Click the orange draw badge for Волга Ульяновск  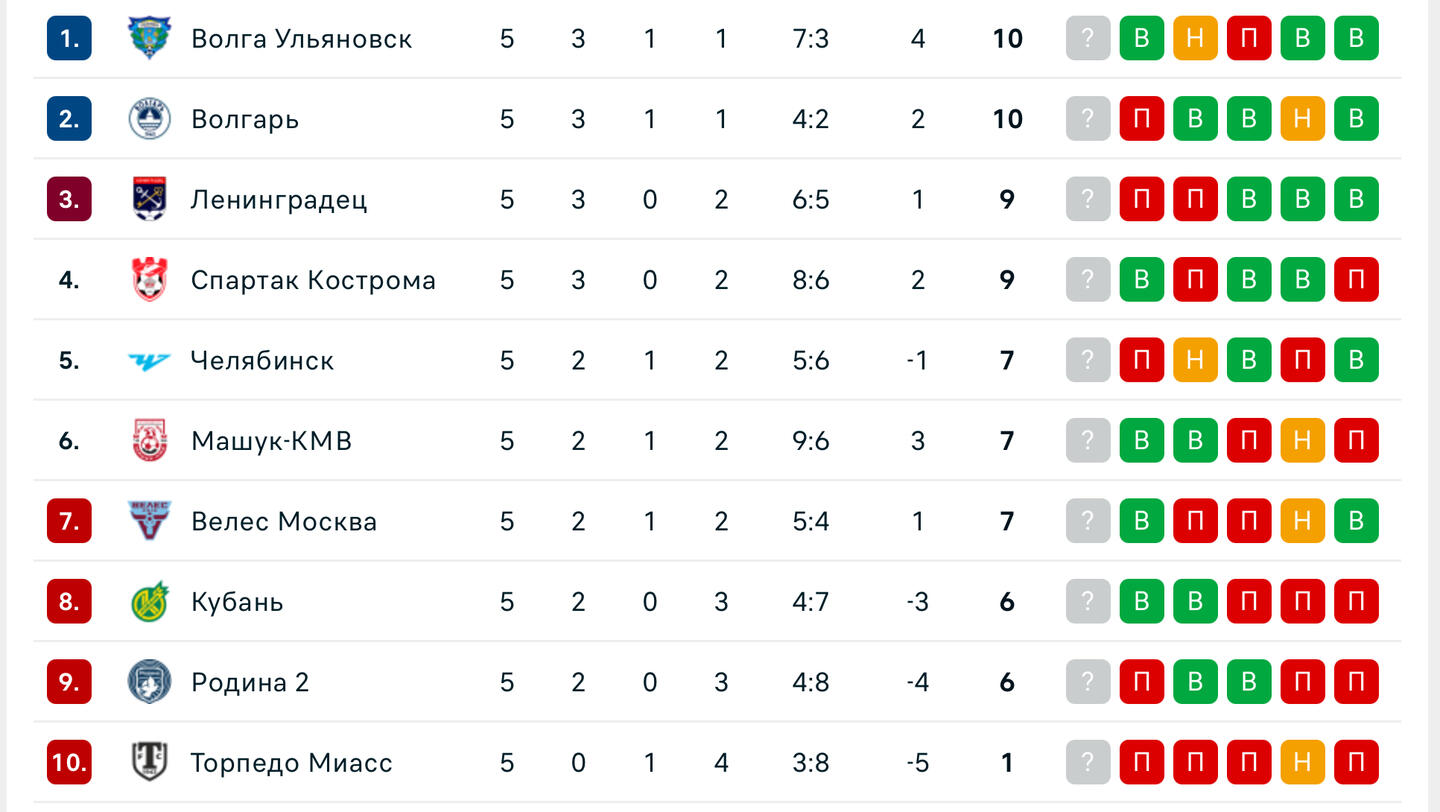pyautogui.click(x=1195, y=38)
